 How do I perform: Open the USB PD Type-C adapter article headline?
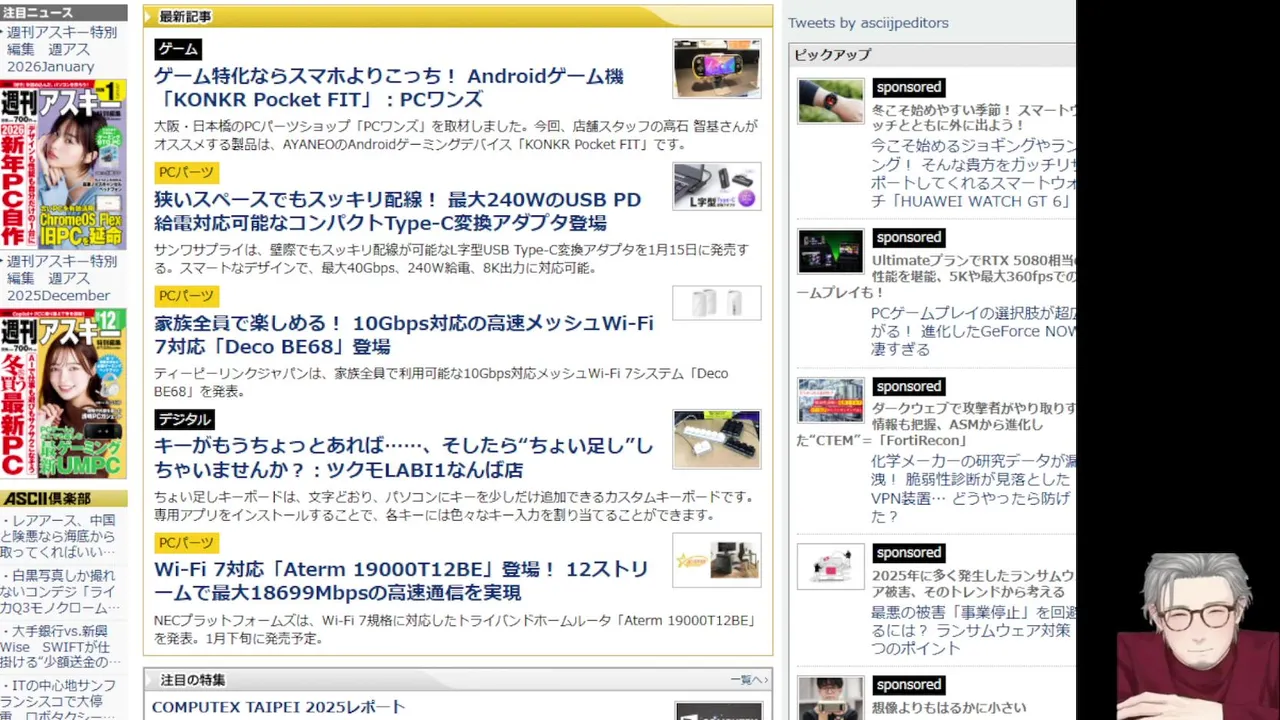pyautogui.click(x=398, y=211)
